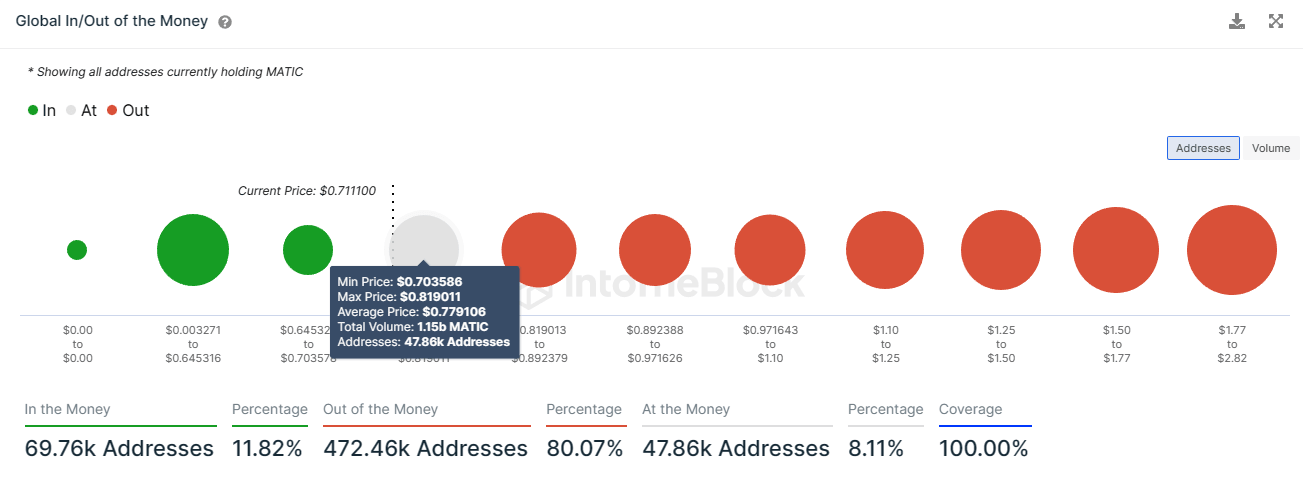Click the Global In/Out of the Money title

112,22
